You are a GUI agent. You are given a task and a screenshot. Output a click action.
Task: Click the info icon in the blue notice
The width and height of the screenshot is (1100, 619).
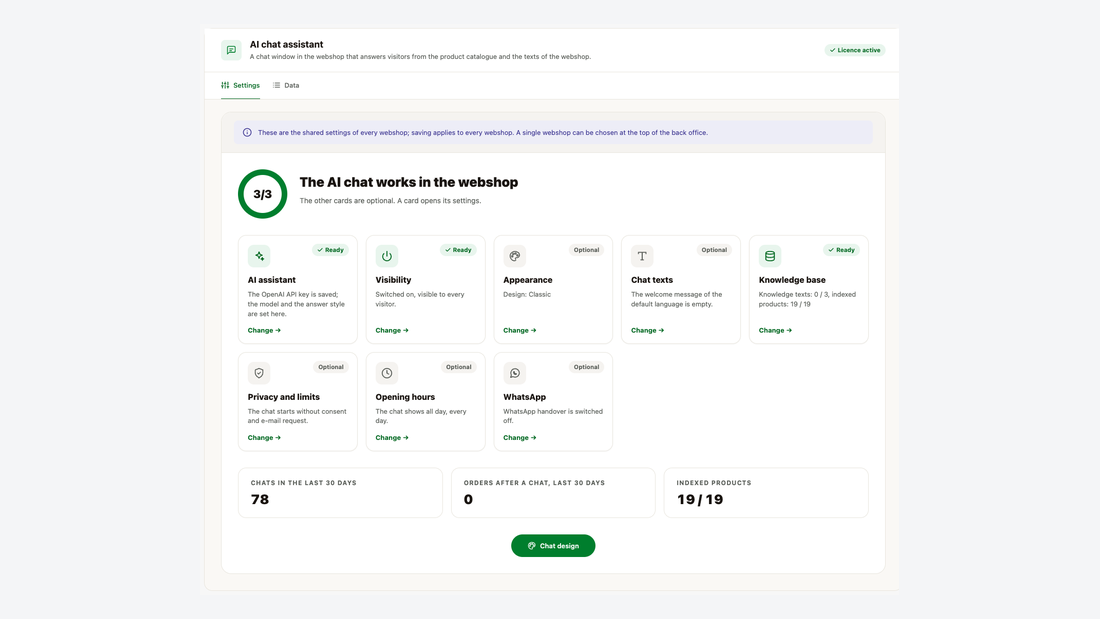point(247,133)
